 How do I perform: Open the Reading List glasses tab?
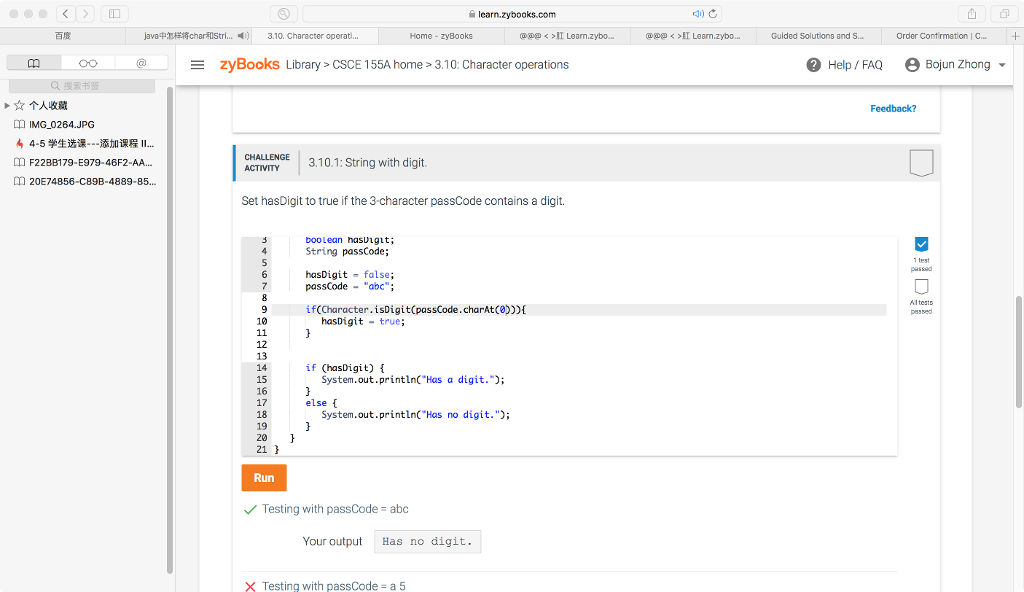coord(88,63)
